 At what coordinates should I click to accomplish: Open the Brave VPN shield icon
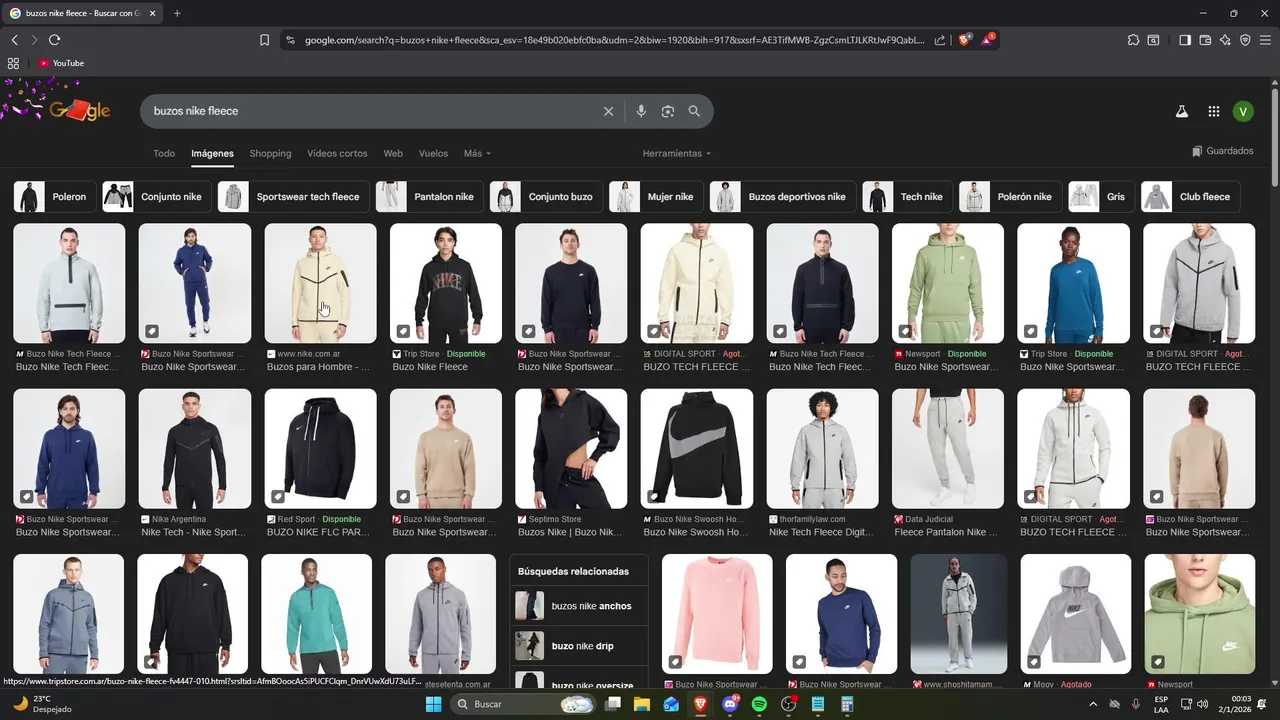(x=1245, y=40)
